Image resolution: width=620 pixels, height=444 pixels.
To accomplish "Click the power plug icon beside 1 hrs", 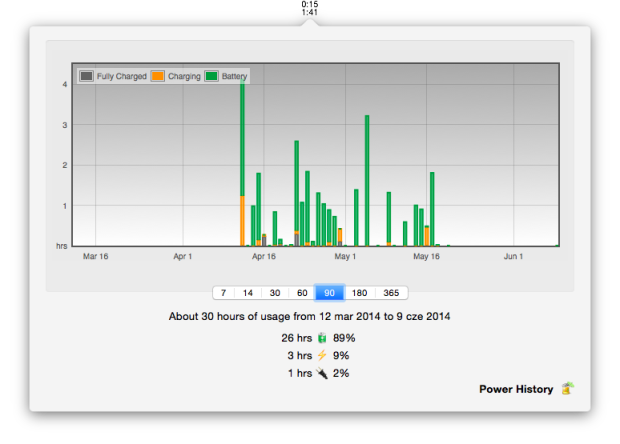I will [x=322, y=373].
